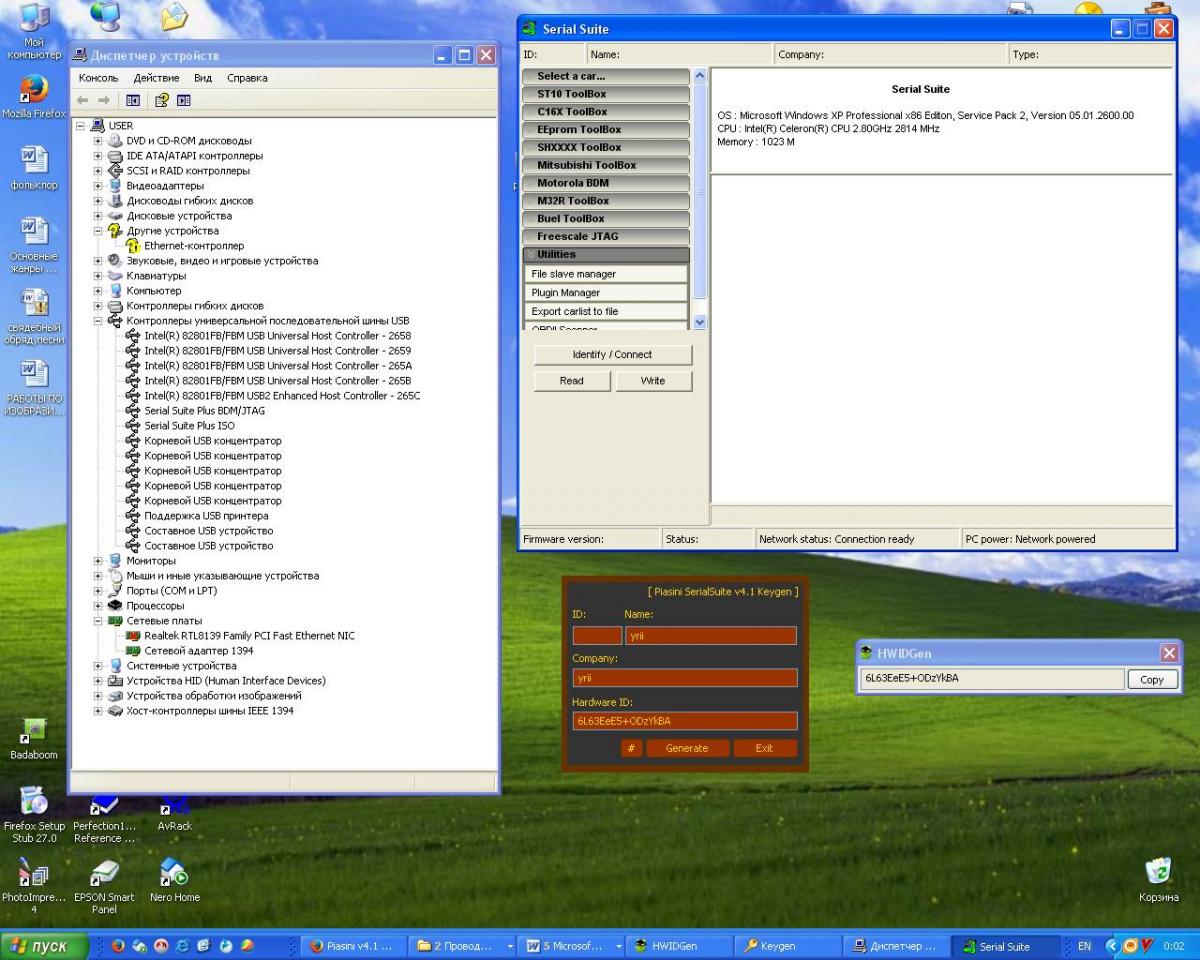
Task: Open the ST10 ToolBox section in Serial Suite
Action: click(x=606, y=94)
